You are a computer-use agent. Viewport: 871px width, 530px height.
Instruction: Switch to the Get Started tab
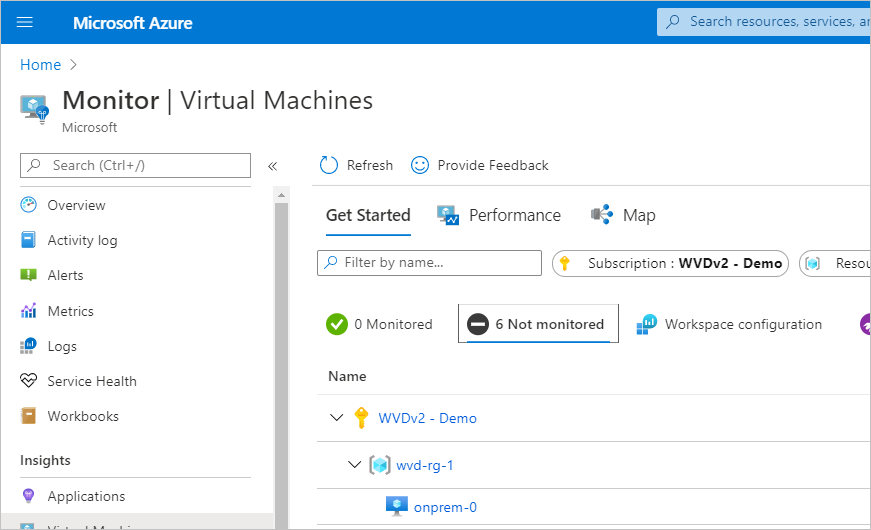tap(368, 215)
